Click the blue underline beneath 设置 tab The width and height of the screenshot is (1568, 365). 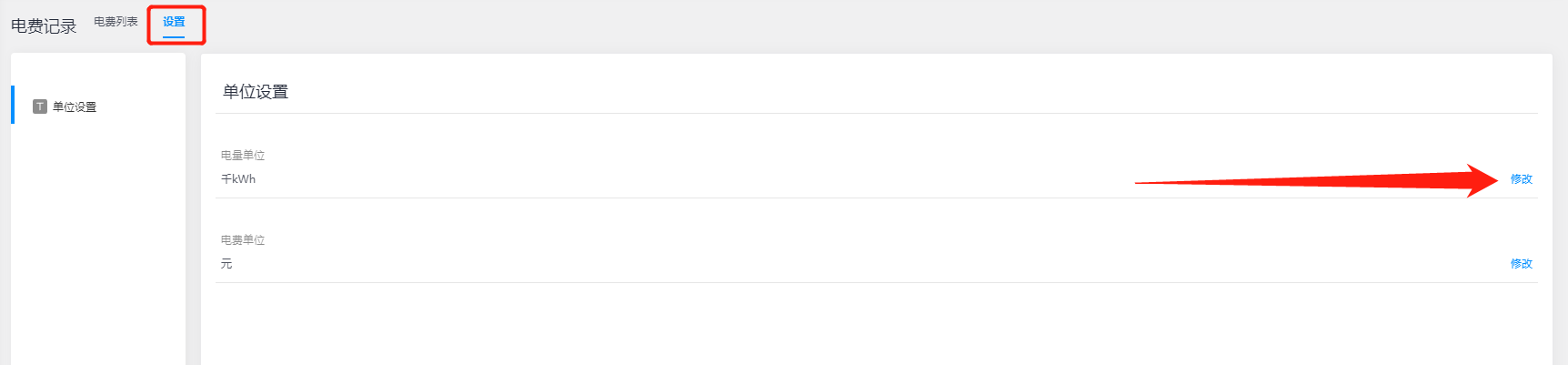click(174, 37)
